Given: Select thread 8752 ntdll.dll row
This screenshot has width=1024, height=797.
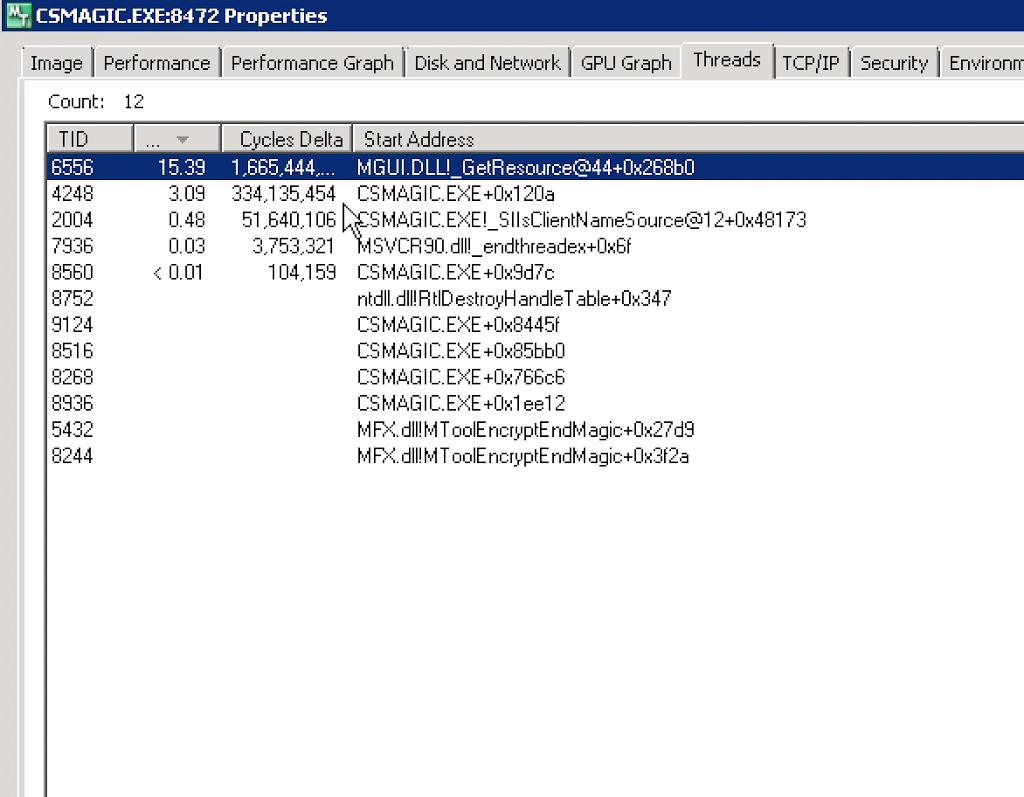Looking at the screenshot, I should [513, 298].
